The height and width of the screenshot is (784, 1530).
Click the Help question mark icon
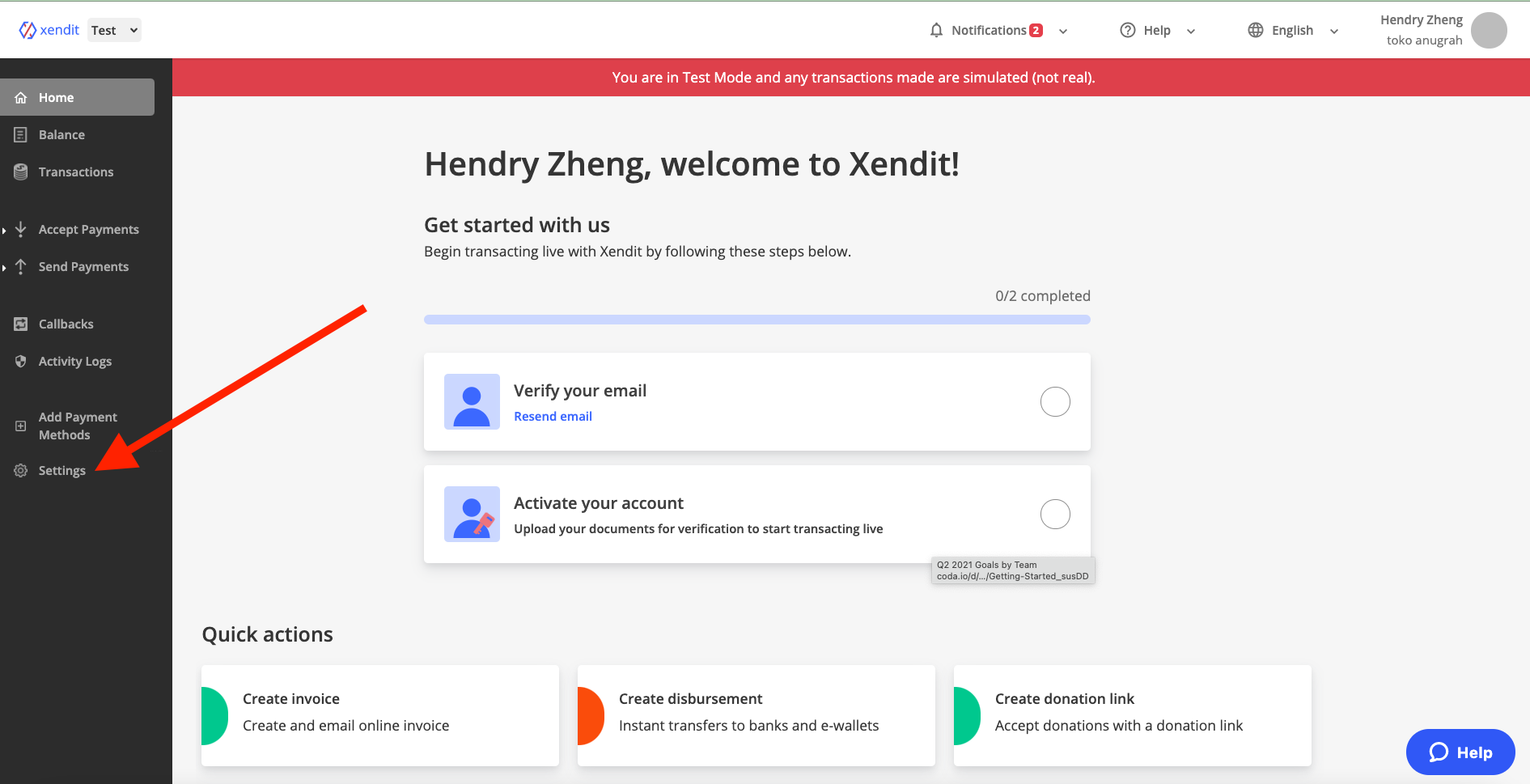click(1128, 30)
